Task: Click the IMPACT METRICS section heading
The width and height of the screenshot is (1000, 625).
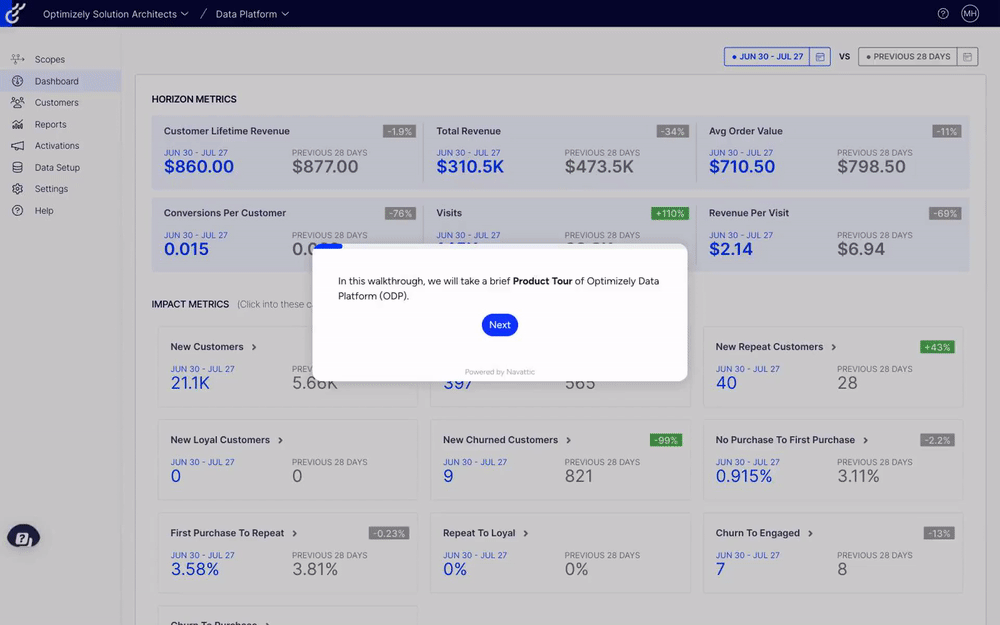Action: click(190, 304)
